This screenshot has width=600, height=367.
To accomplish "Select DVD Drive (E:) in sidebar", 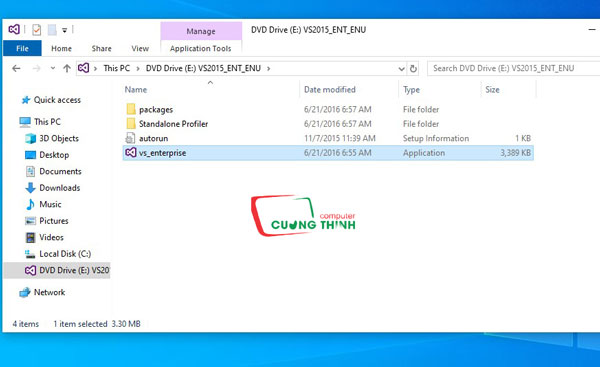I will coord(57,270).
